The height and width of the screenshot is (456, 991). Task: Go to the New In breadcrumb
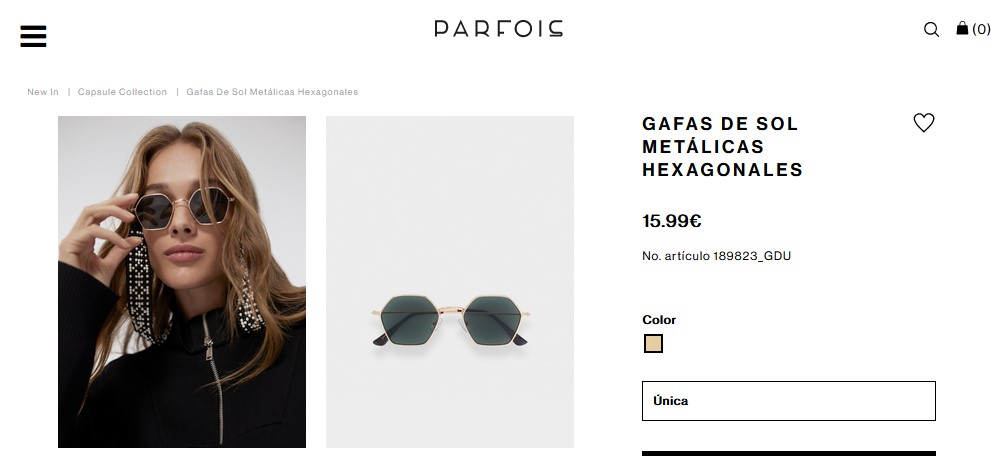(x=43, y=92)
